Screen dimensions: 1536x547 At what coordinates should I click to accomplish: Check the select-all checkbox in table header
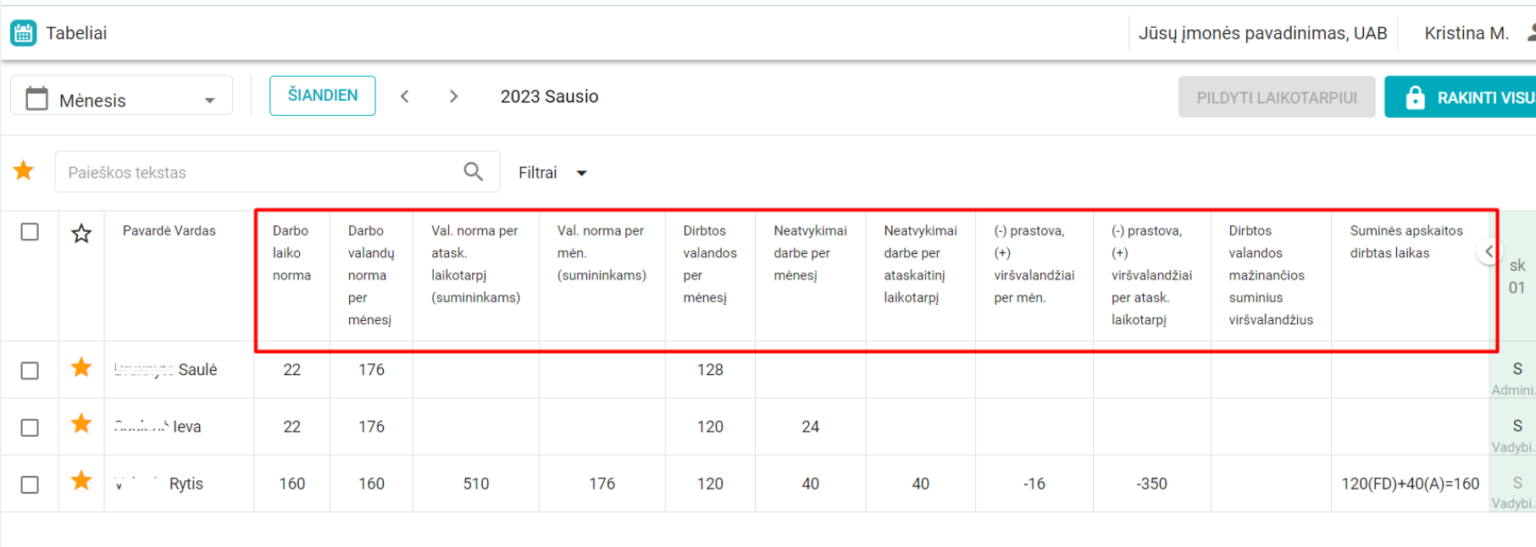[x=30, y=232]
